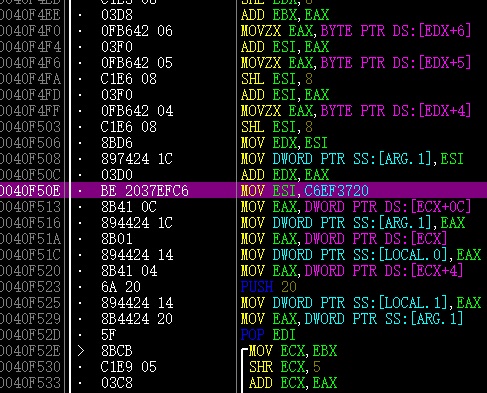Select MOV DWORD PTR SS:[ARG.1],ESI instruction

(352, 159)
